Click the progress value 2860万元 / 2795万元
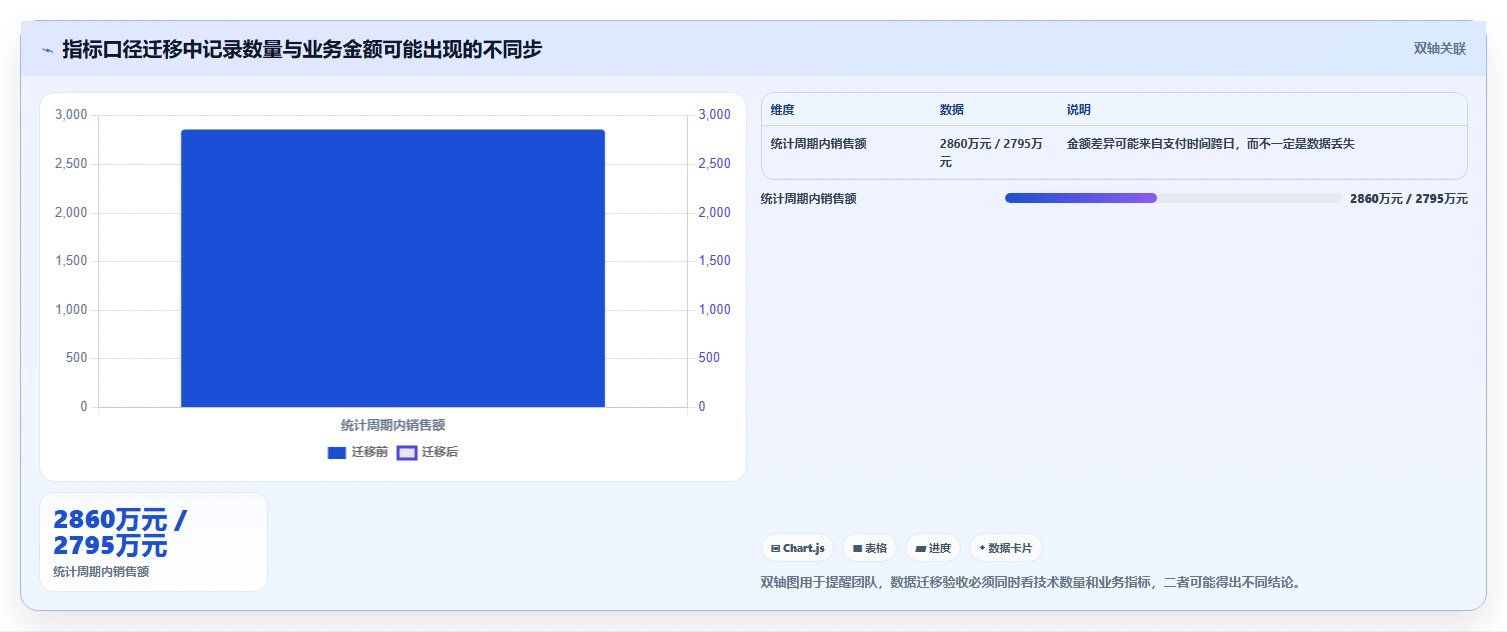The image size is (1507, 632). tap(1409, 199)
